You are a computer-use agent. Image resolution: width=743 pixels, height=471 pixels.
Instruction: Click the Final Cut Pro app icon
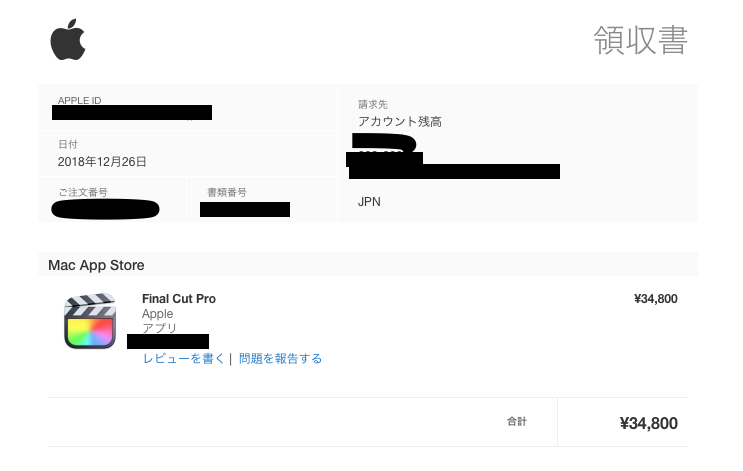coord(90,321)
